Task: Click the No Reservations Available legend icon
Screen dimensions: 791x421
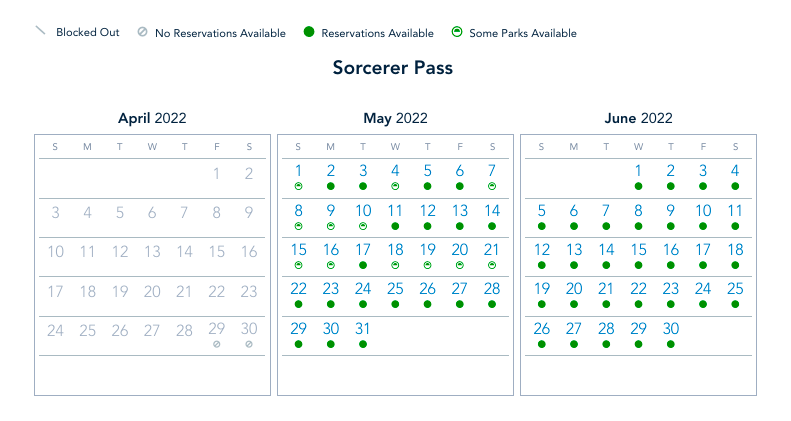Action: pos(142,32)
